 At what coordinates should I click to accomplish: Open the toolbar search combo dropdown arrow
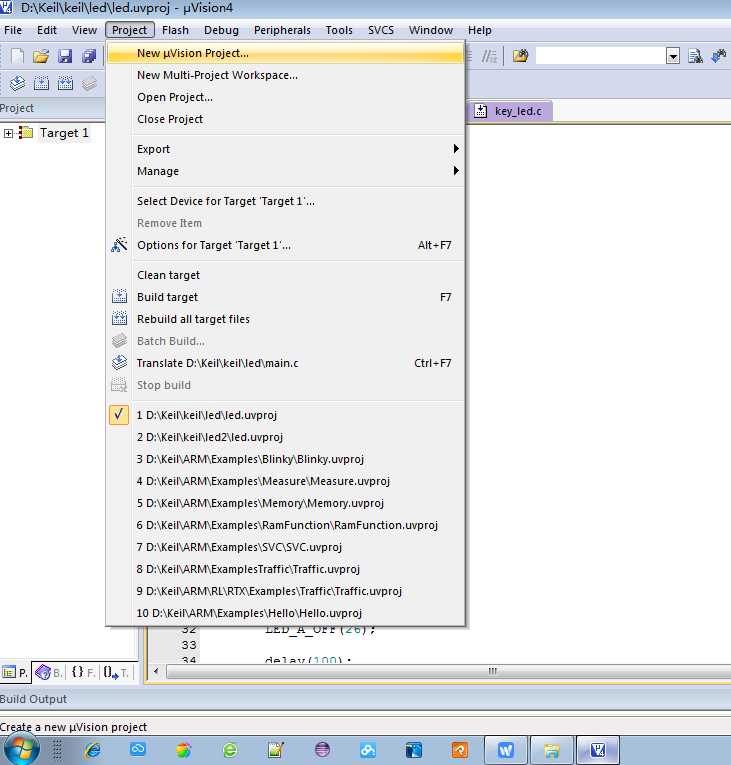tap(673, 56)
